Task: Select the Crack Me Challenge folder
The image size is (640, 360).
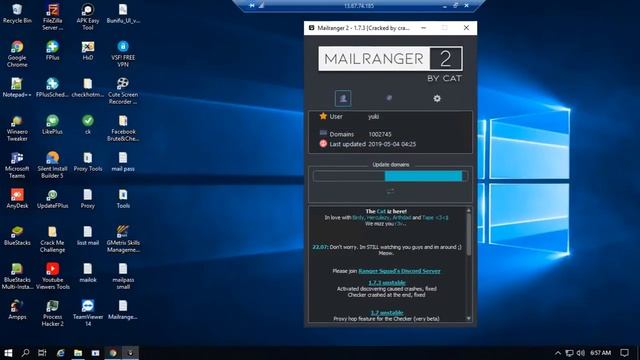Action: pyautogui.click(x=52, y=239)
